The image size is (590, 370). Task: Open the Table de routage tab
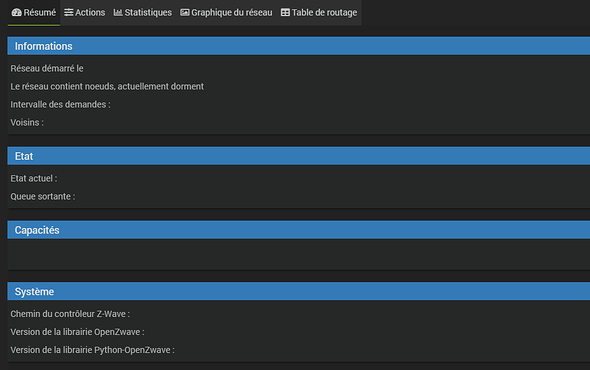pos(319,13)
